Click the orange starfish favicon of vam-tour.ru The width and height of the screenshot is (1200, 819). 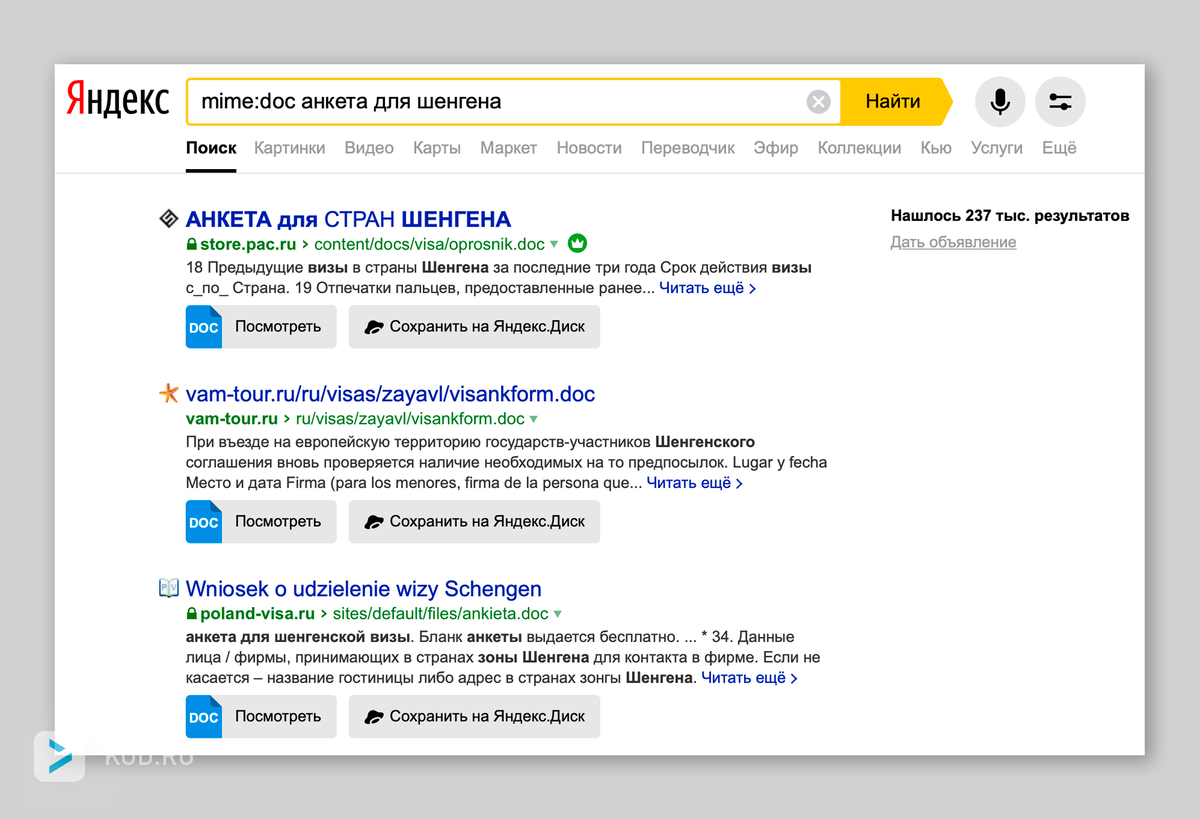click(x=169, y=393)
